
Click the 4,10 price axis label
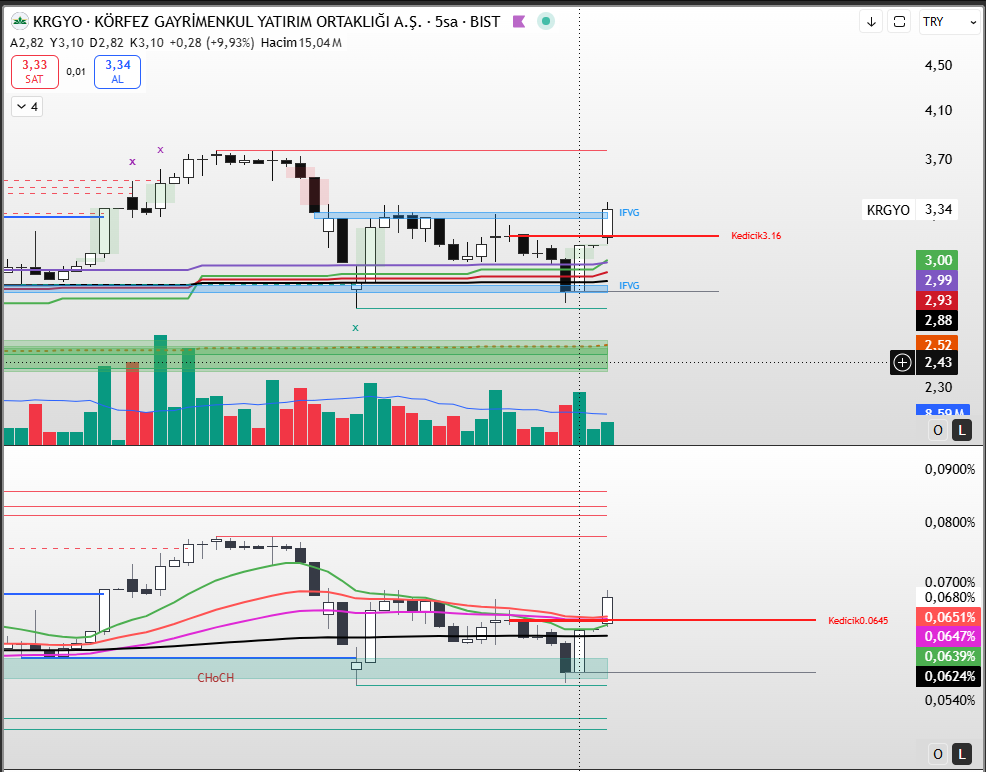pos(938,110)
